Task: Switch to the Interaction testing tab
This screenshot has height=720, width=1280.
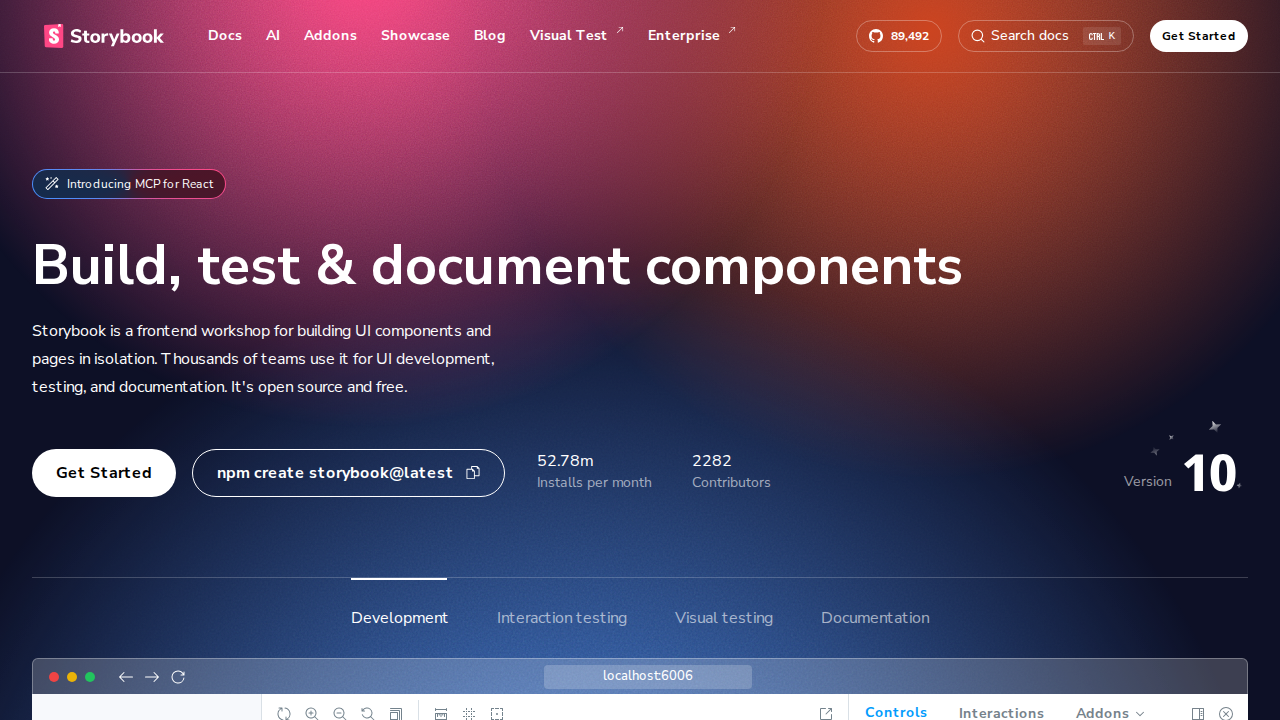Action: point(562,618)
